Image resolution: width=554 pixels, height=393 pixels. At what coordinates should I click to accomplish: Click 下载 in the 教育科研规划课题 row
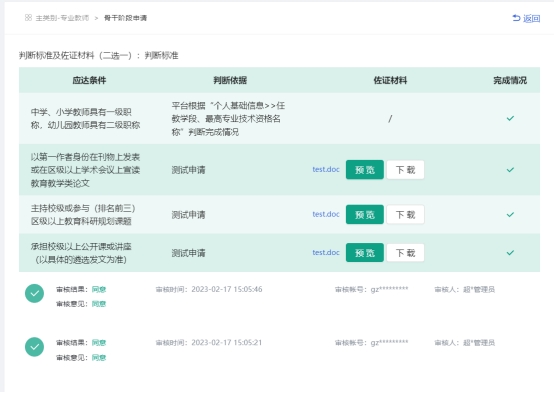pos(405,215)
